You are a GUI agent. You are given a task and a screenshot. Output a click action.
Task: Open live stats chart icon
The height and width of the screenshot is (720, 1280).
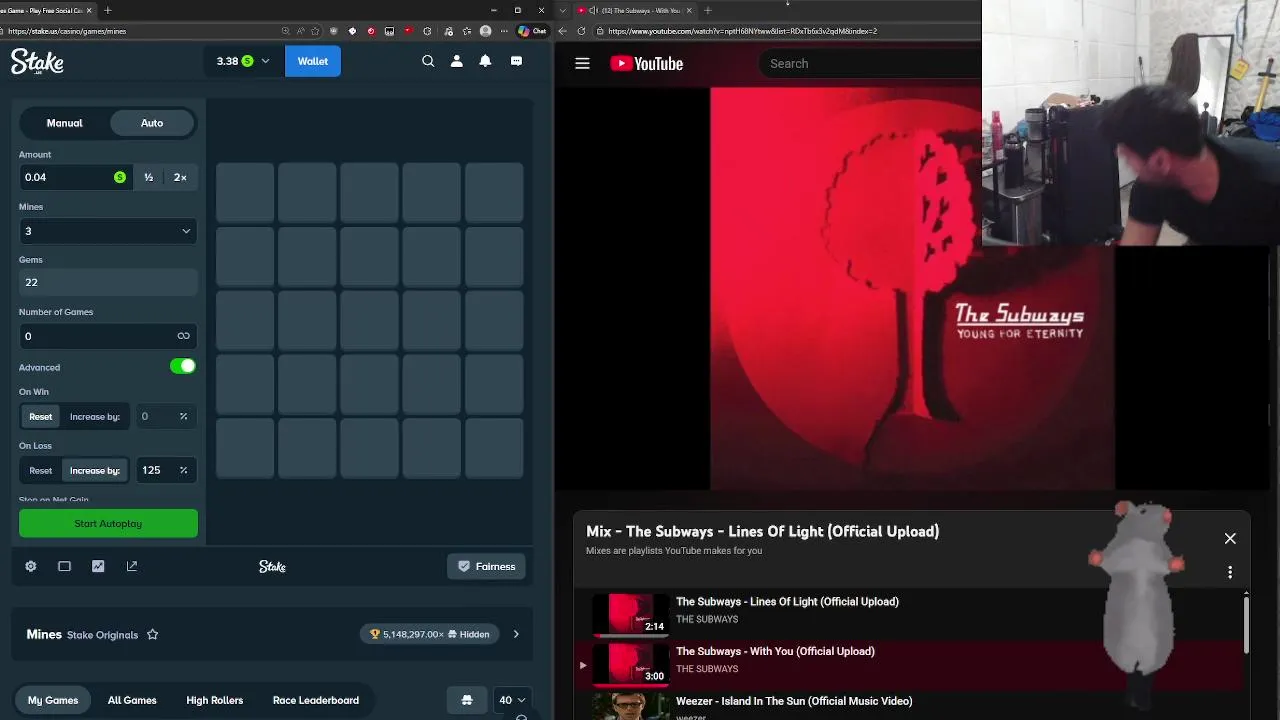(98, 566)
